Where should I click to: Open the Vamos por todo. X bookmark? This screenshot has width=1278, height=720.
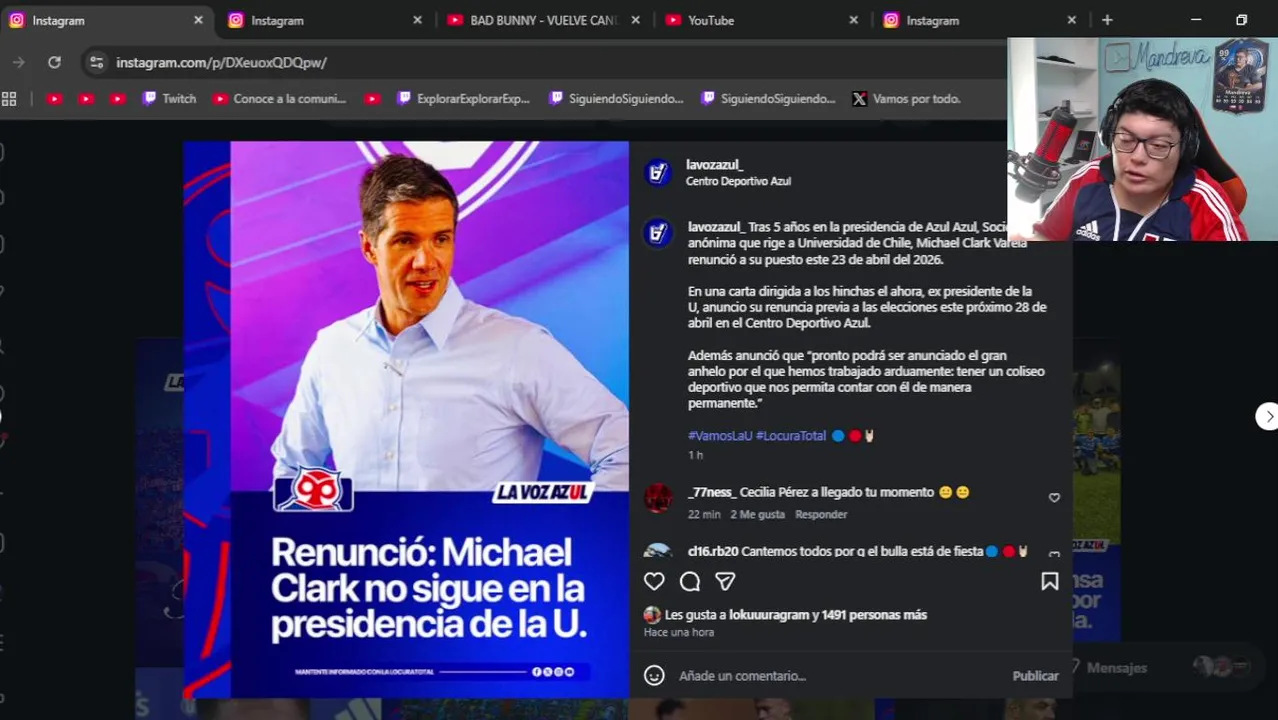pos(906,98)
